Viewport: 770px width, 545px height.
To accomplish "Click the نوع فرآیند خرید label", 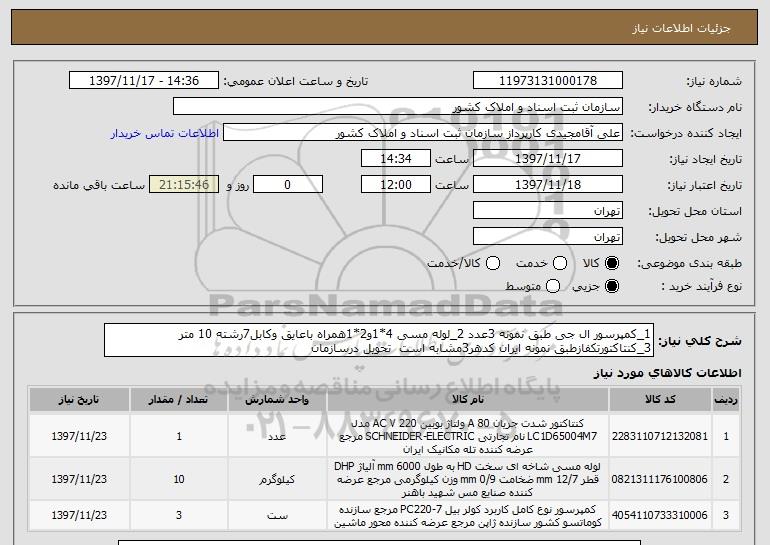I will pyautogui.click(x=702, y=286).
